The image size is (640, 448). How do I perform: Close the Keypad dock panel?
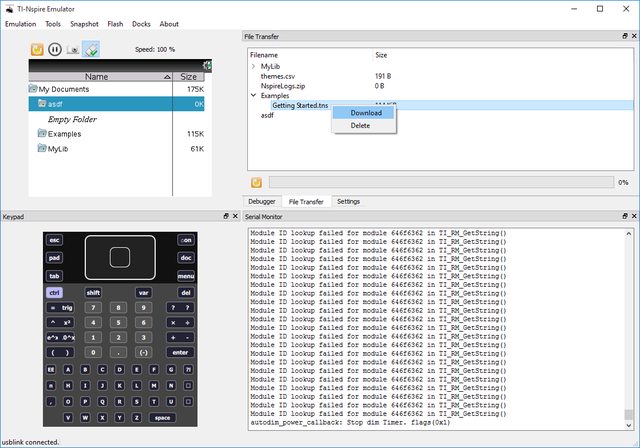point(235,216)
